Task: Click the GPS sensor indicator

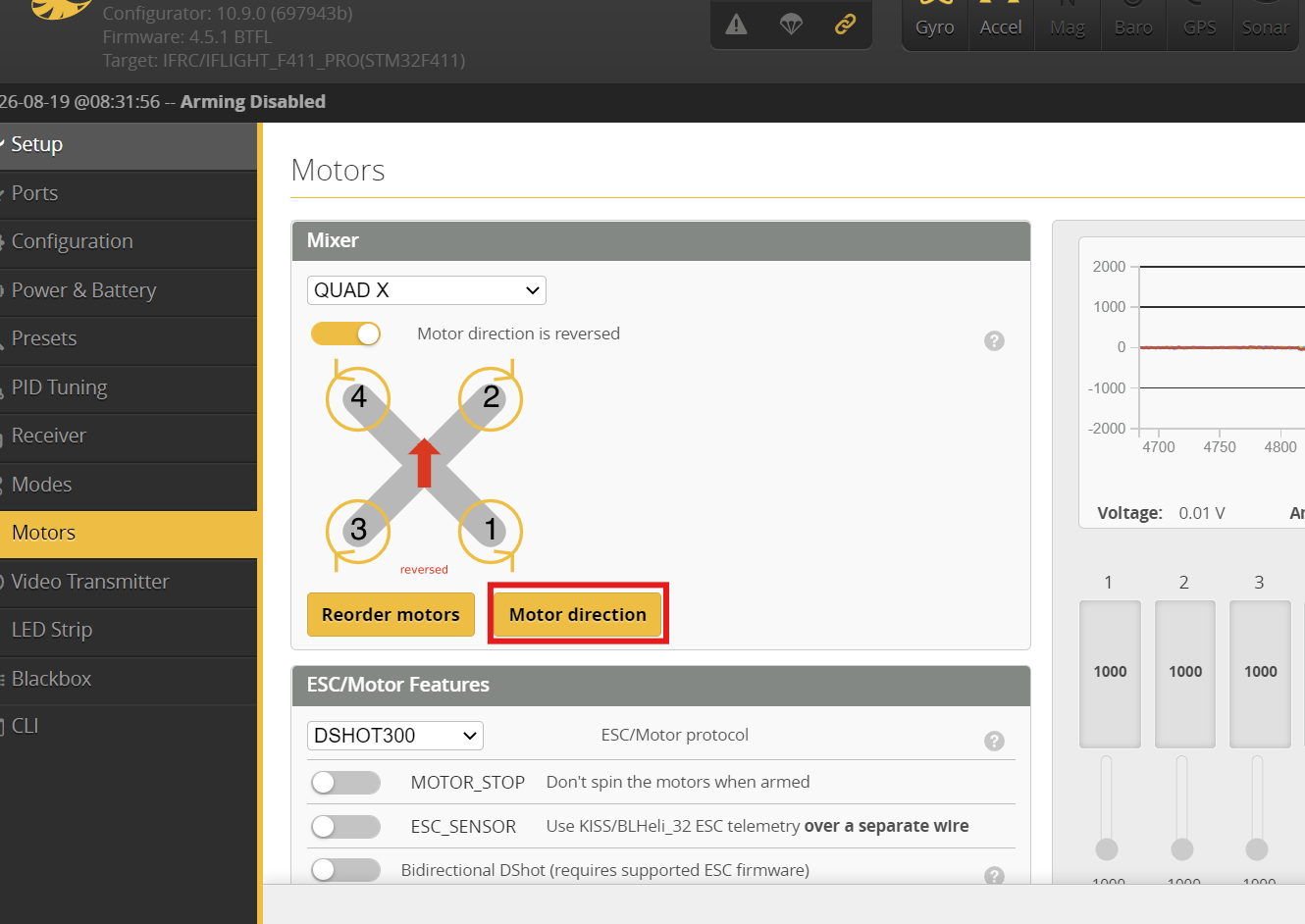Action: tap(1200, 22)
